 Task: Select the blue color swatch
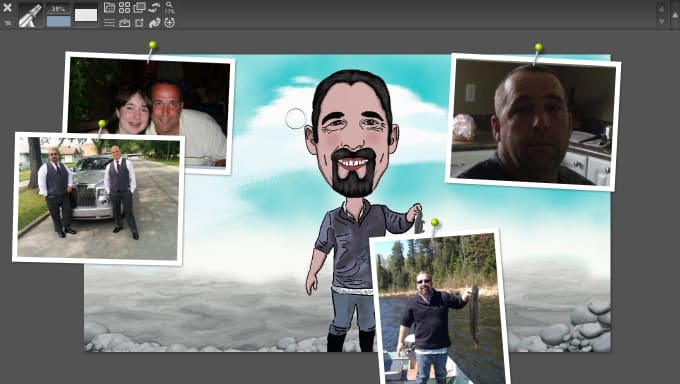59,21
